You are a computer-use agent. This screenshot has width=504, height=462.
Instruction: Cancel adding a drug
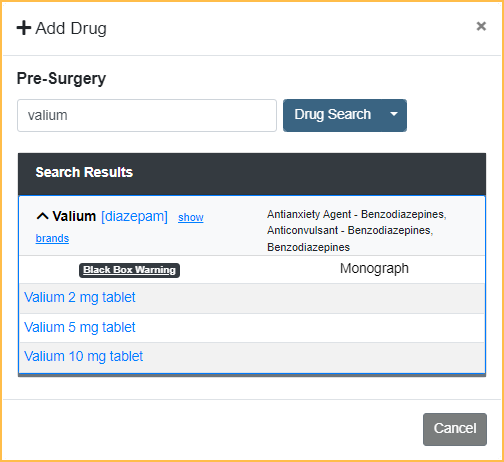tap(455, 429)
